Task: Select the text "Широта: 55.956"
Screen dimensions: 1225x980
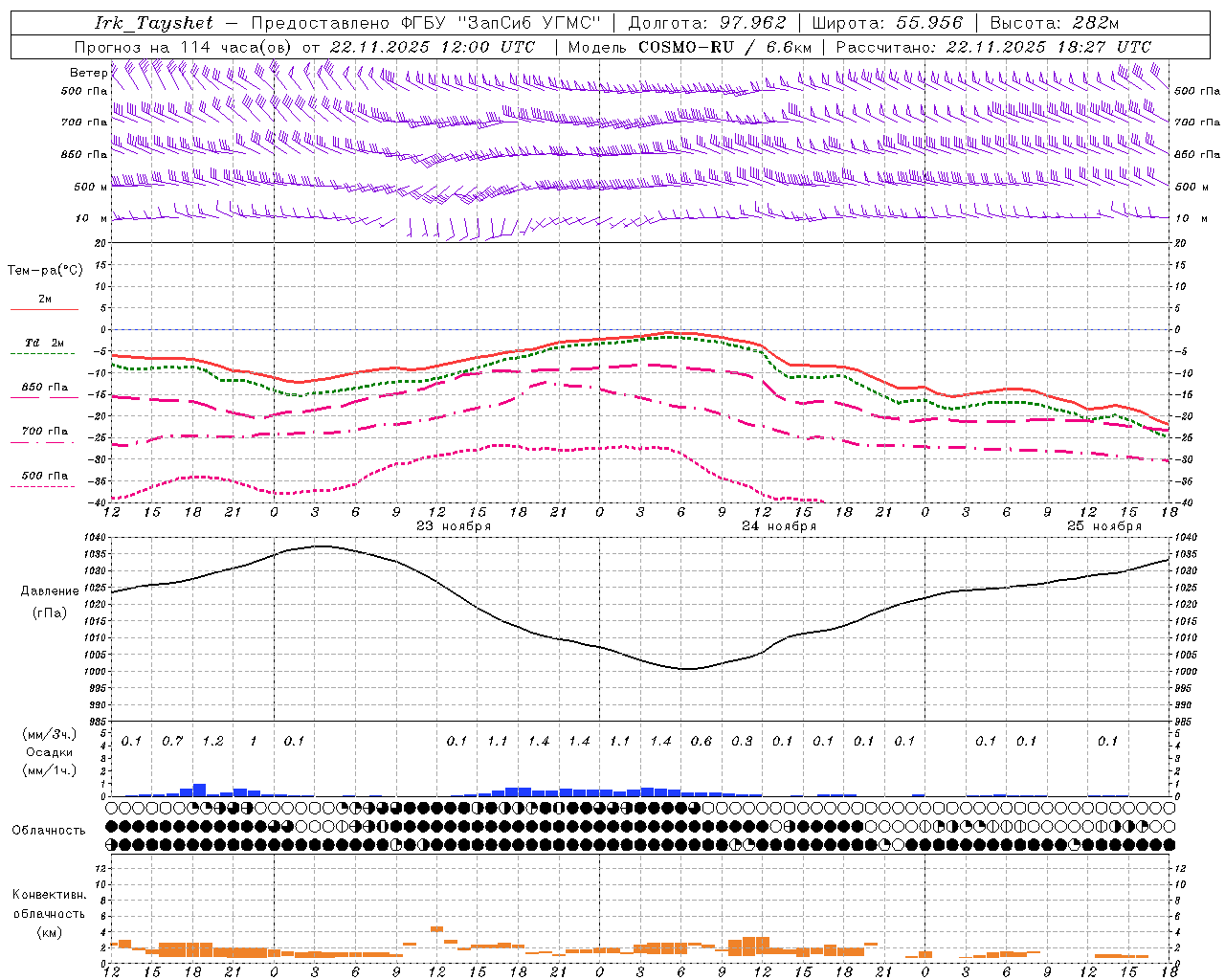Action: click(x=886, y=23)
